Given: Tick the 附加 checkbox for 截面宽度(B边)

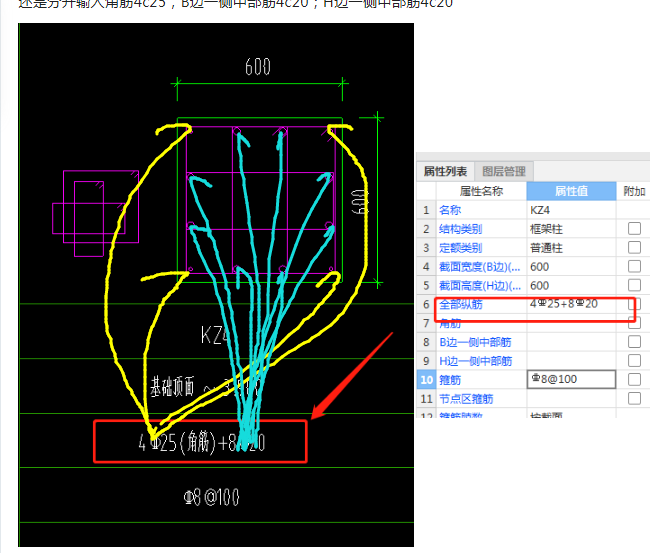Looking at the screenshot, I should point(634,266).
